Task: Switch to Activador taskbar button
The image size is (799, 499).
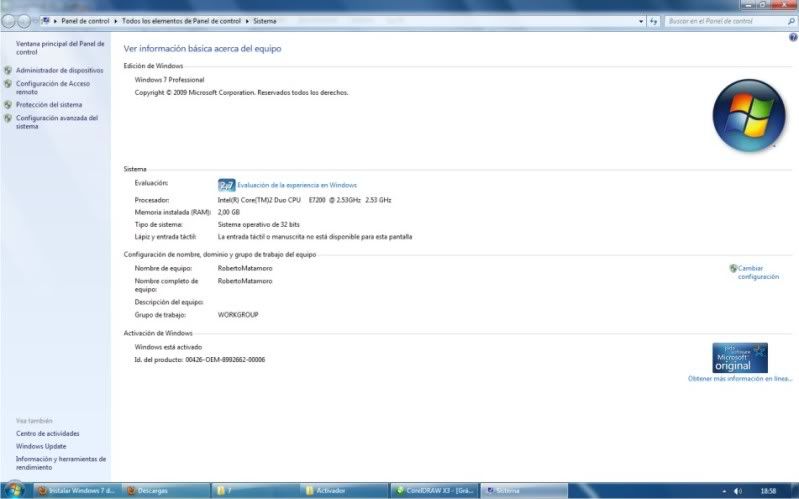Action: pos(344,491)
